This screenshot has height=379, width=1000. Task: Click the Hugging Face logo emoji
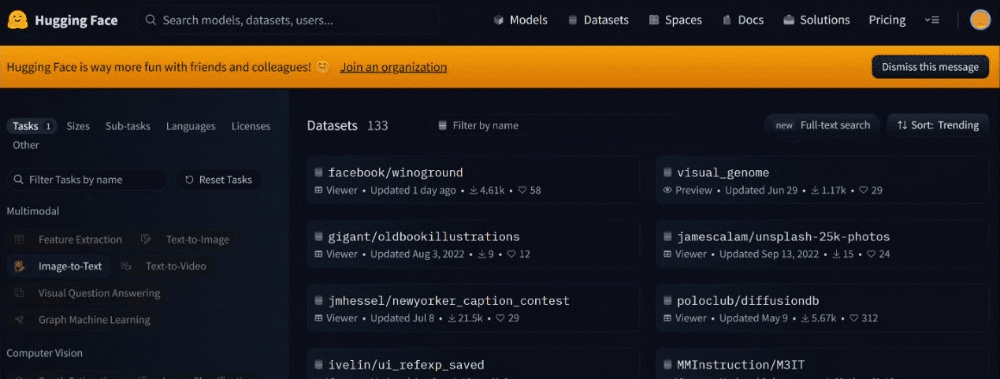pyautogui.click(x=17, y=20)
